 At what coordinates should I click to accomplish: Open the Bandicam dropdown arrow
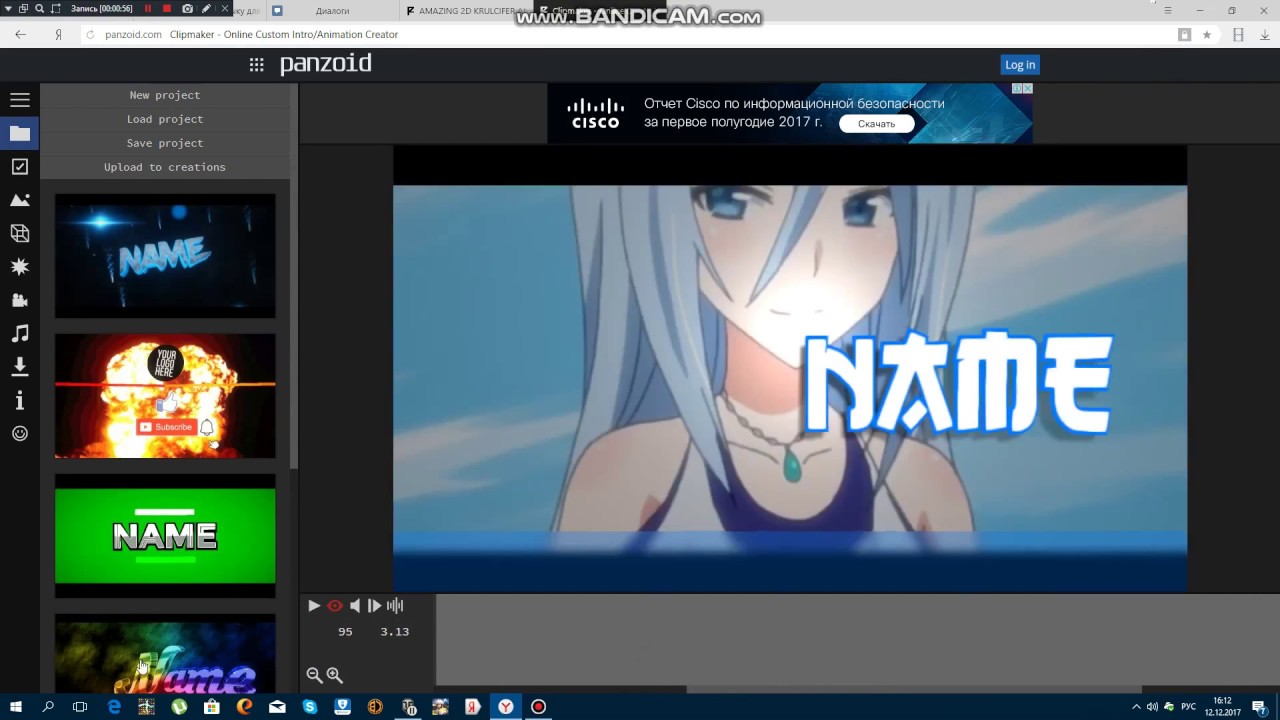[8, 9]
